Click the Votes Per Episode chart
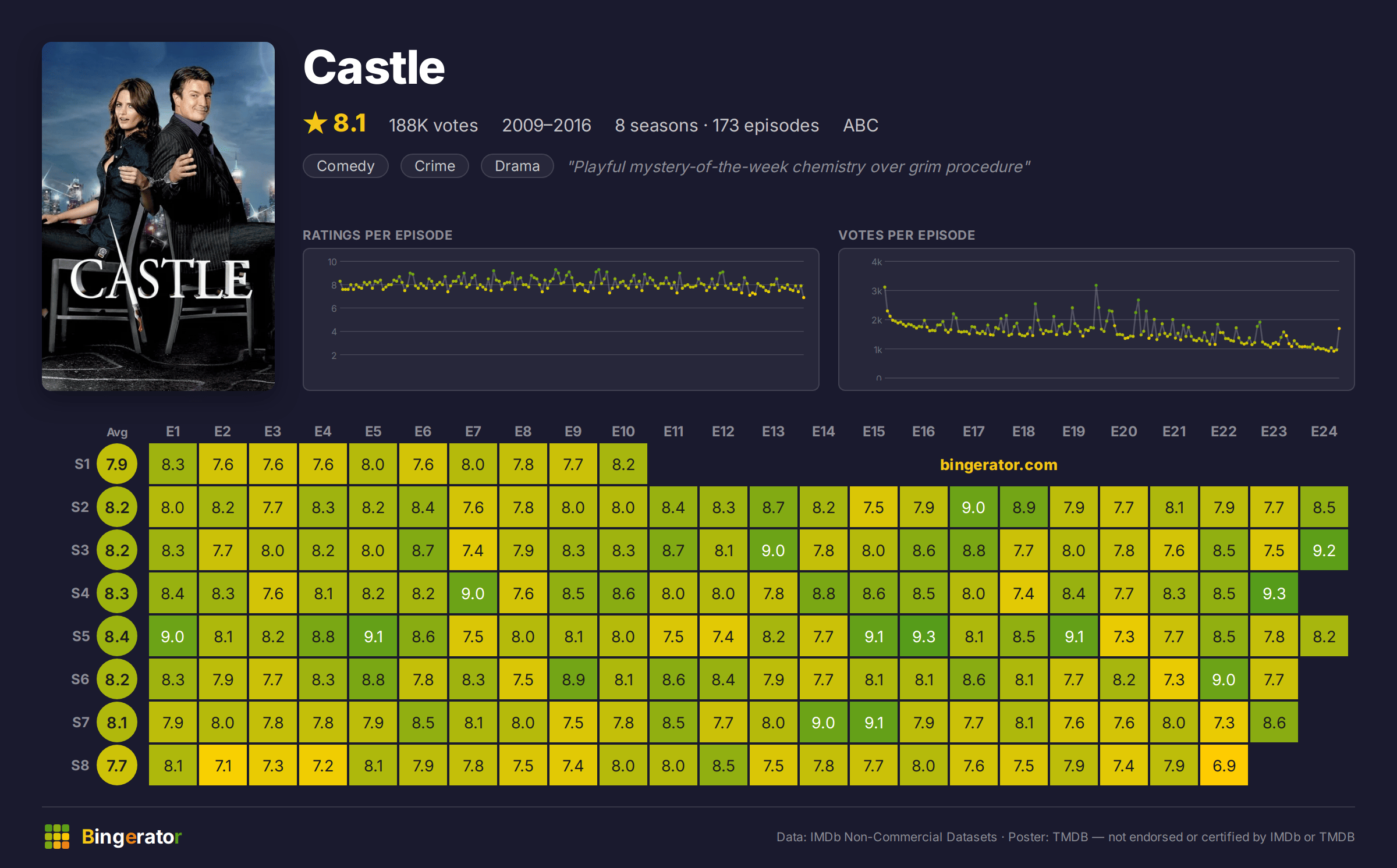The height and width of the screenshot is (868, 1397). (1096, 319)
